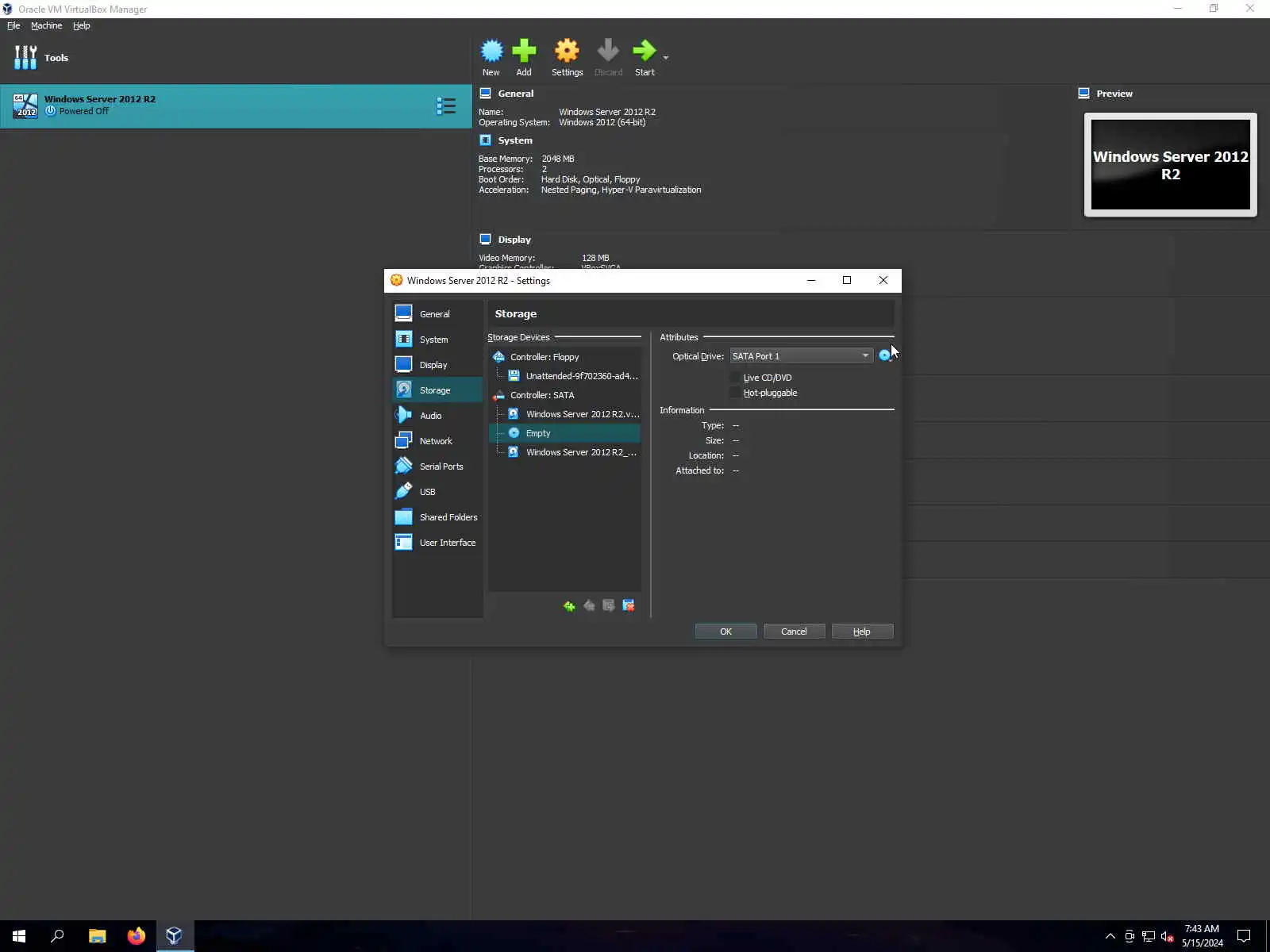Open the Audio settings category
Screen dimensions: 1270x952
pyautogui.click(x=437, y=416)
